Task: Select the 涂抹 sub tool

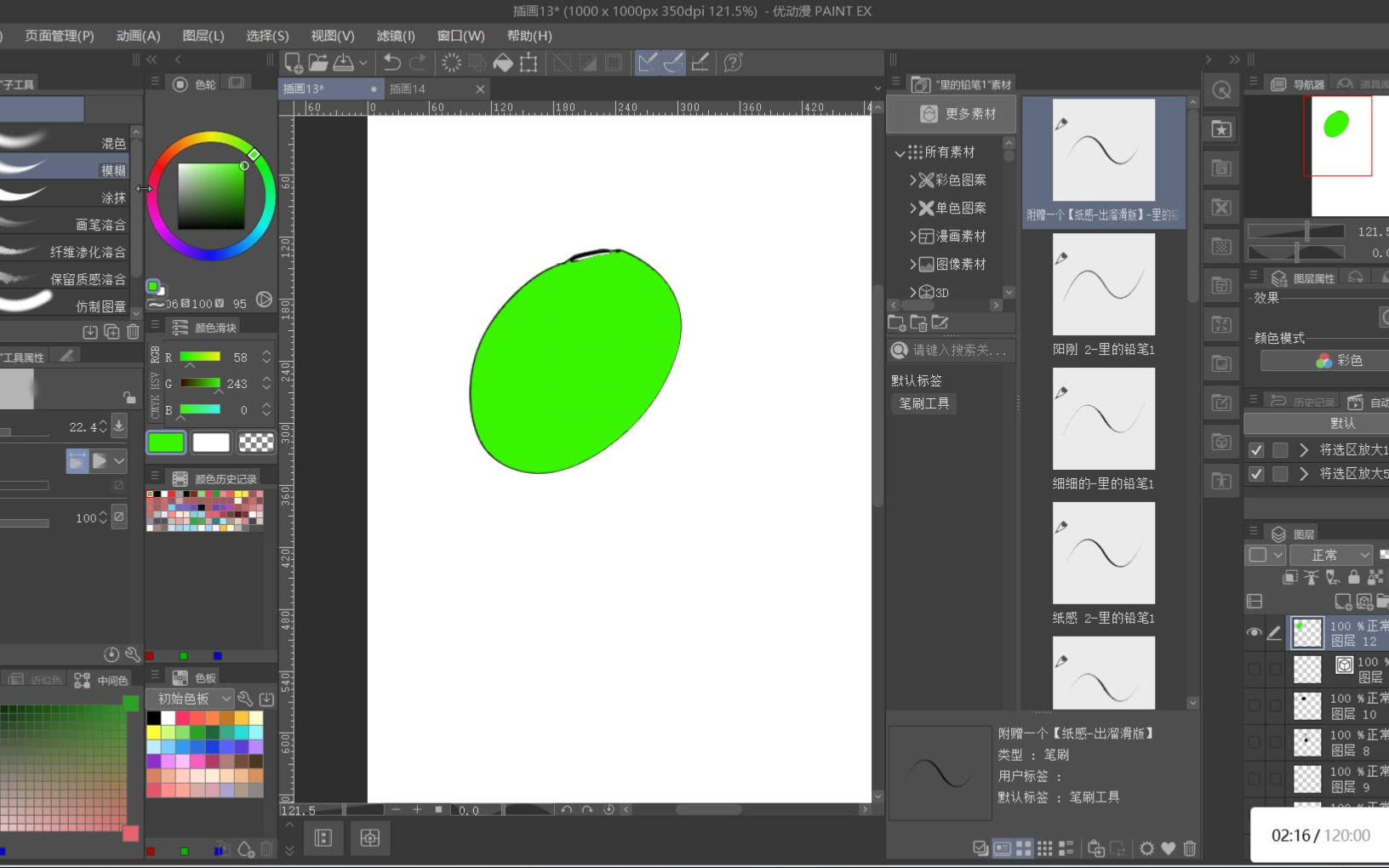Action: point(113,197)
